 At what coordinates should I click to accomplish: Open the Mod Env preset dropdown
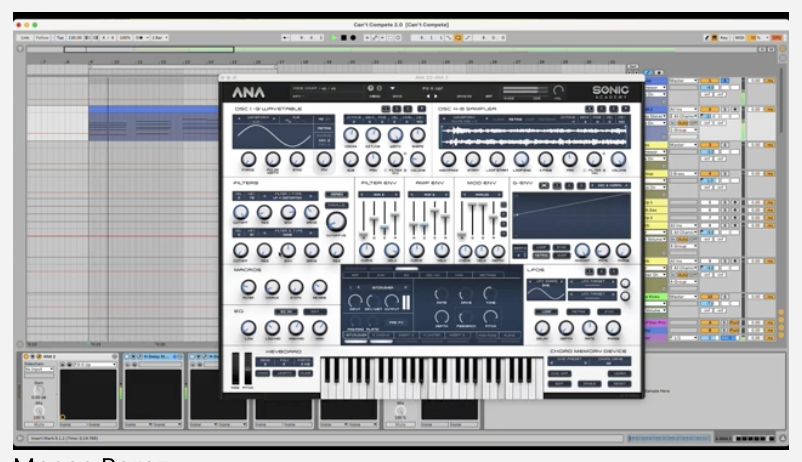tap(482, 194)
